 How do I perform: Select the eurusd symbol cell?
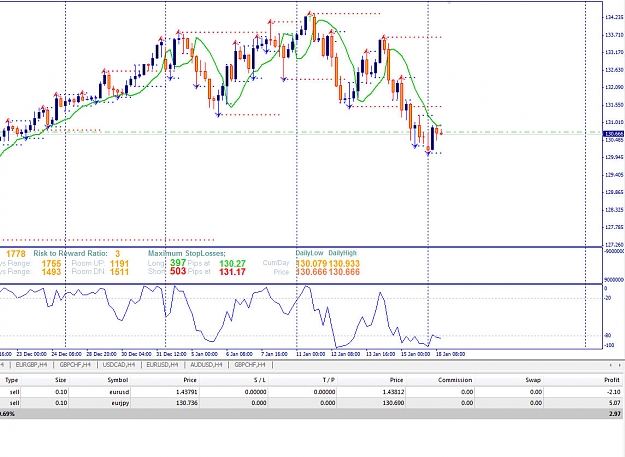[119, 392]
